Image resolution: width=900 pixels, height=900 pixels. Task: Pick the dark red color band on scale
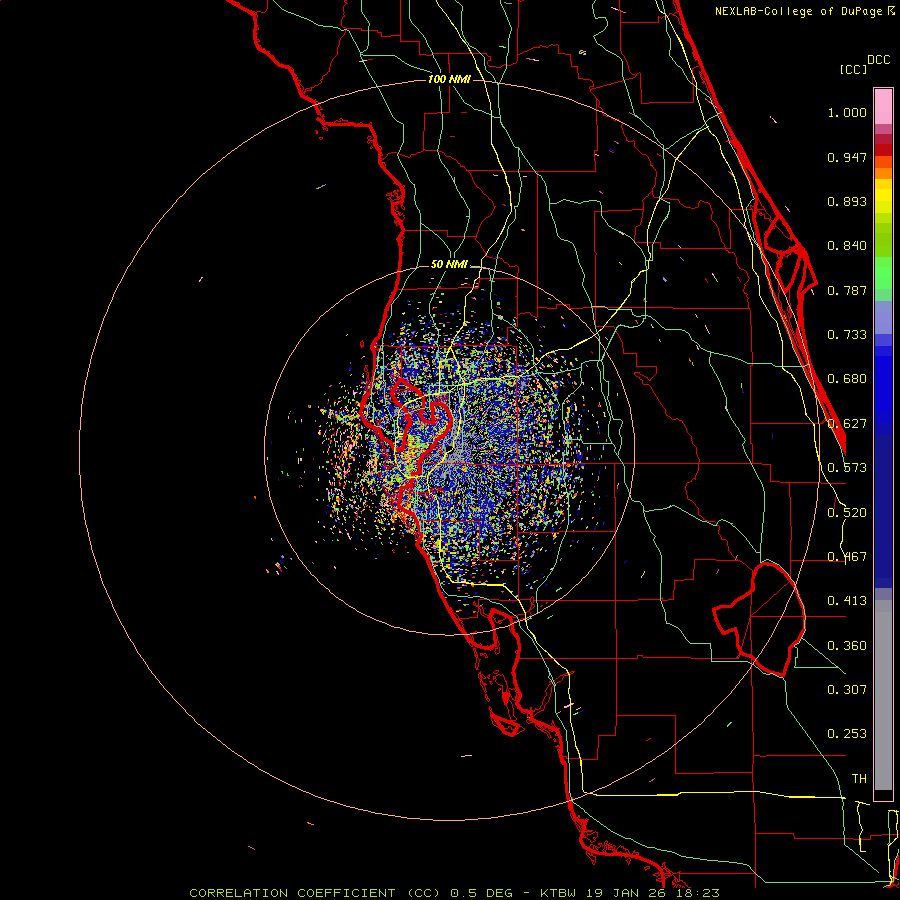point(883,150)
